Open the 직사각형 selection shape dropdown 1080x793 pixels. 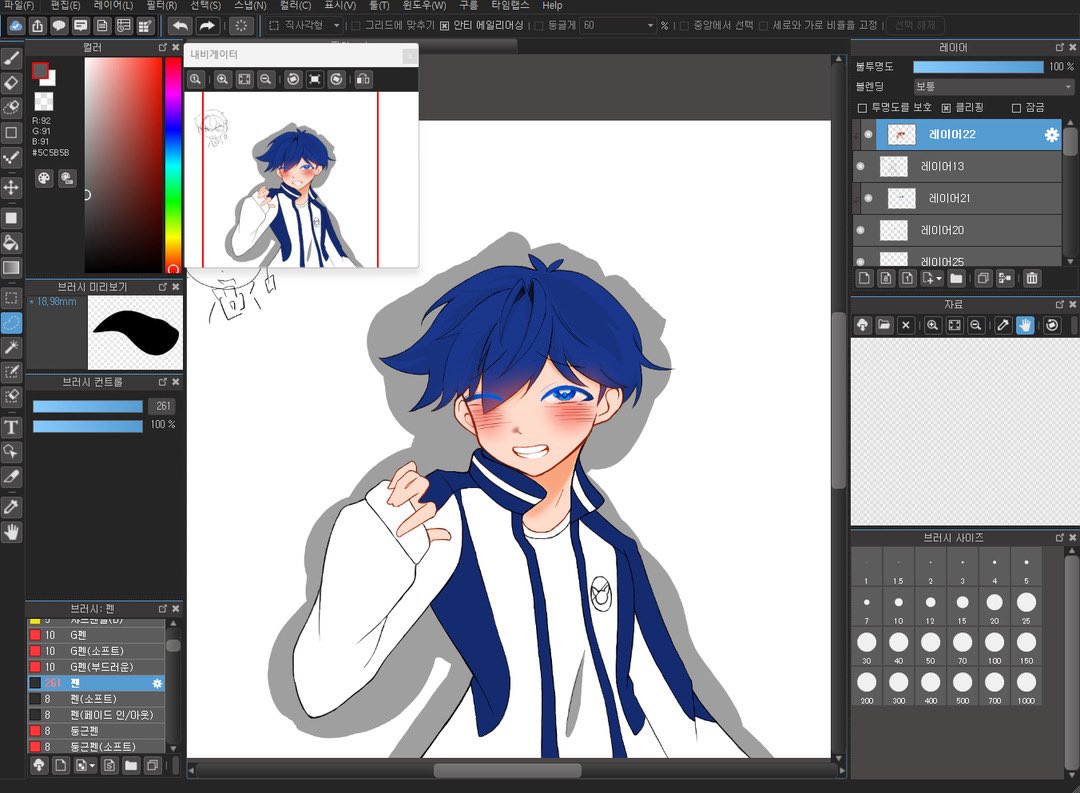click(304, 25)
